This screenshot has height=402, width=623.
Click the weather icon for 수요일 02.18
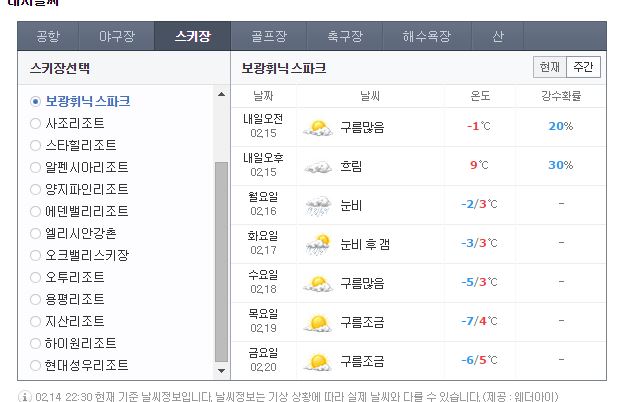(318, 284)
